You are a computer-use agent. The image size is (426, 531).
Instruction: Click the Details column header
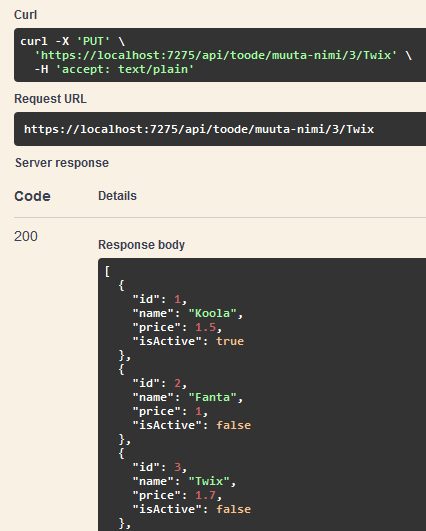pos(117,196)
